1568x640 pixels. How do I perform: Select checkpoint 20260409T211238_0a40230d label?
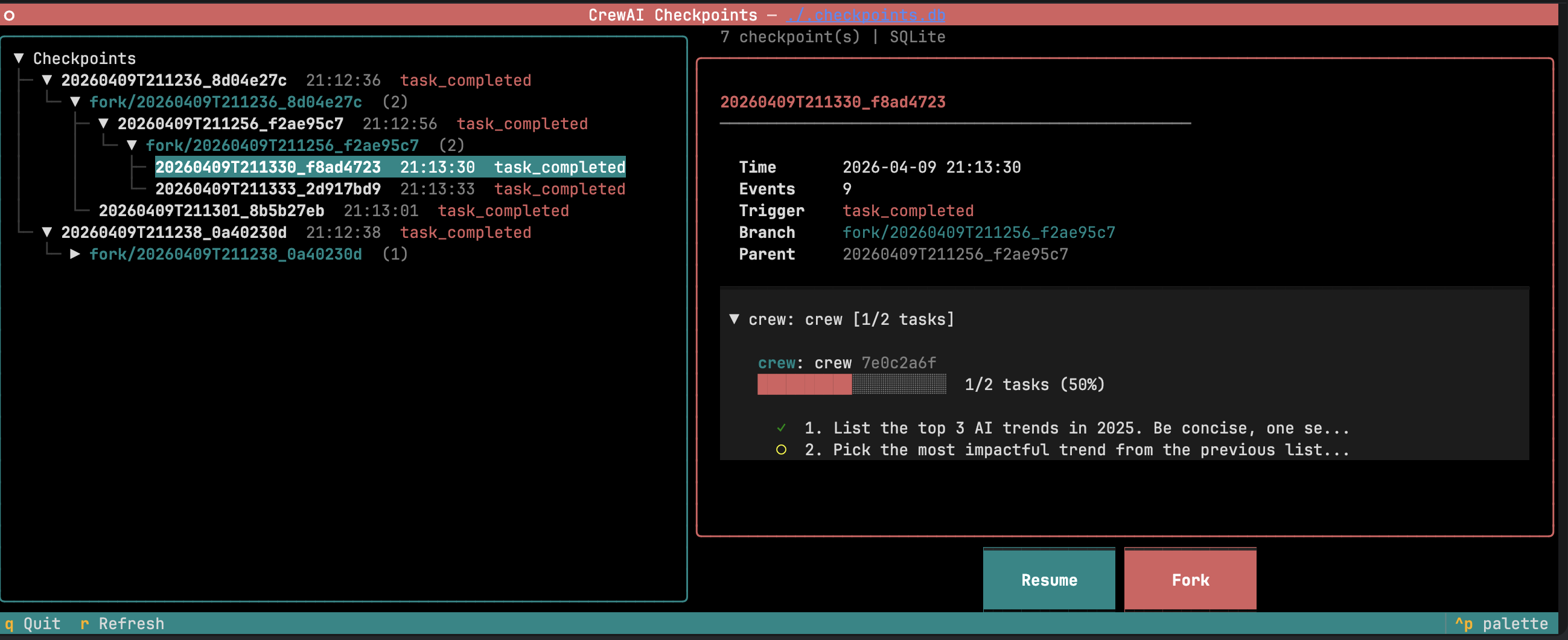[x=174, y=232]
